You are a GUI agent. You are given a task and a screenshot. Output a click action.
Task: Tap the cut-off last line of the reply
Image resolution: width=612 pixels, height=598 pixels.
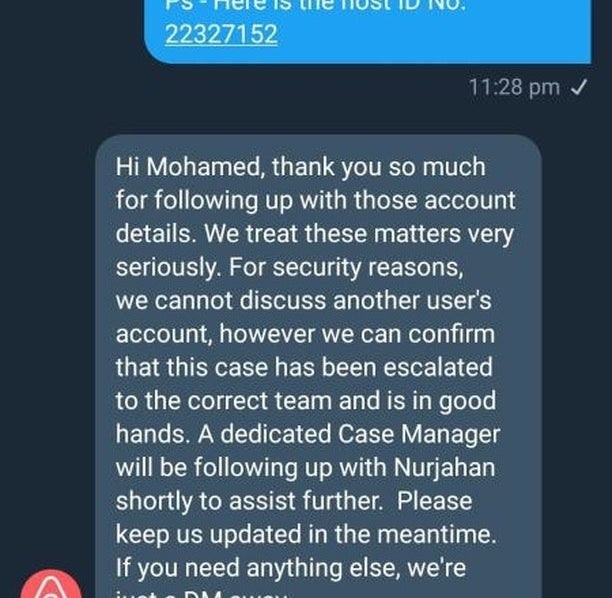click(203, 594)
